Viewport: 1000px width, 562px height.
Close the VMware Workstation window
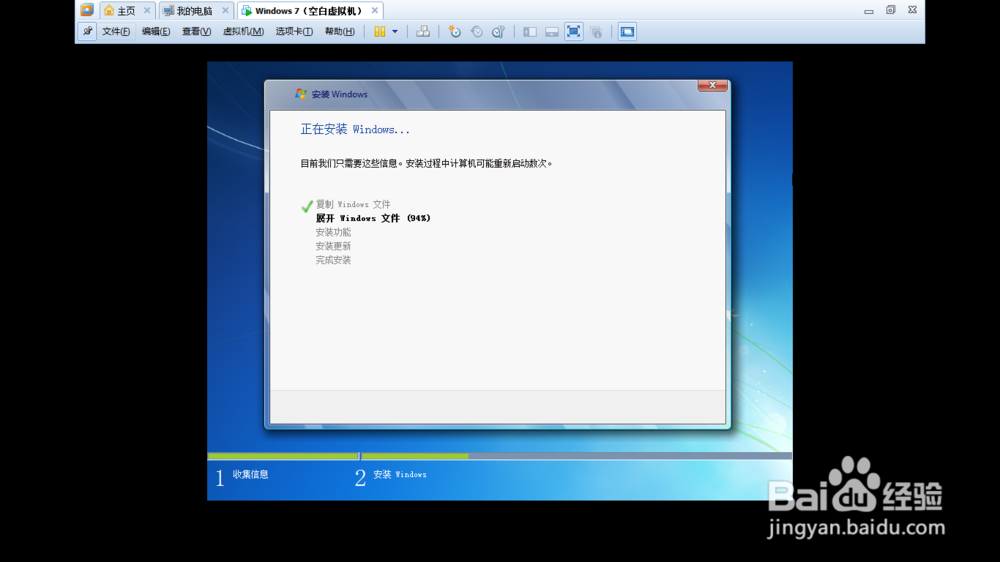point(913,10)
